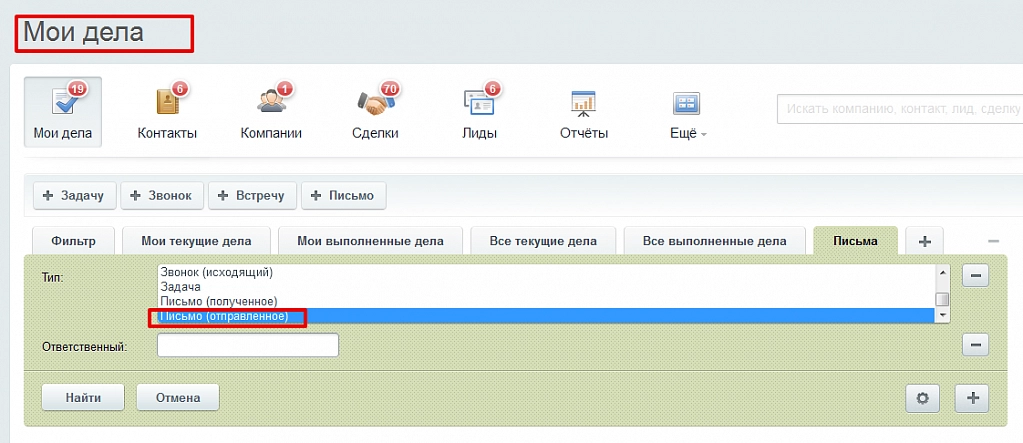This screenshot has width=1023, height=443.
Task: Switch to Все выполненные дела tab
Action: click(x=714, y=241)
